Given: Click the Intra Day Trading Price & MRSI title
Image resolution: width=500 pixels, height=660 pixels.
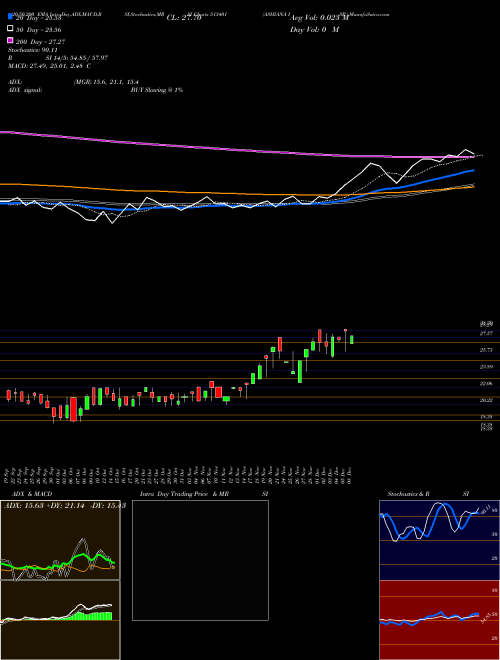Looking at the screenshot, I should click(x=204, y=494).
